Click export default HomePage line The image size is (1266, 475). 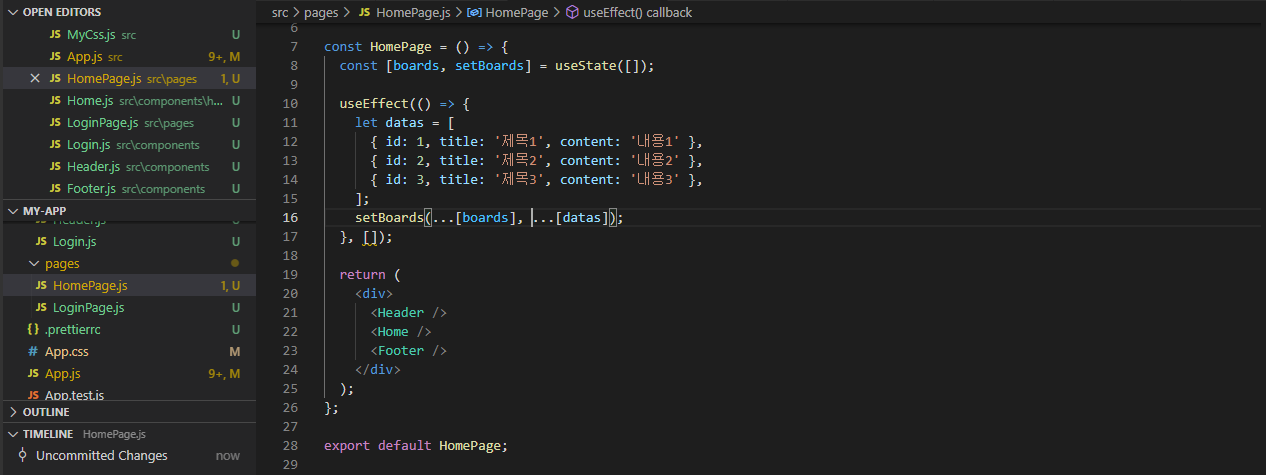click(x=416, y=446)
